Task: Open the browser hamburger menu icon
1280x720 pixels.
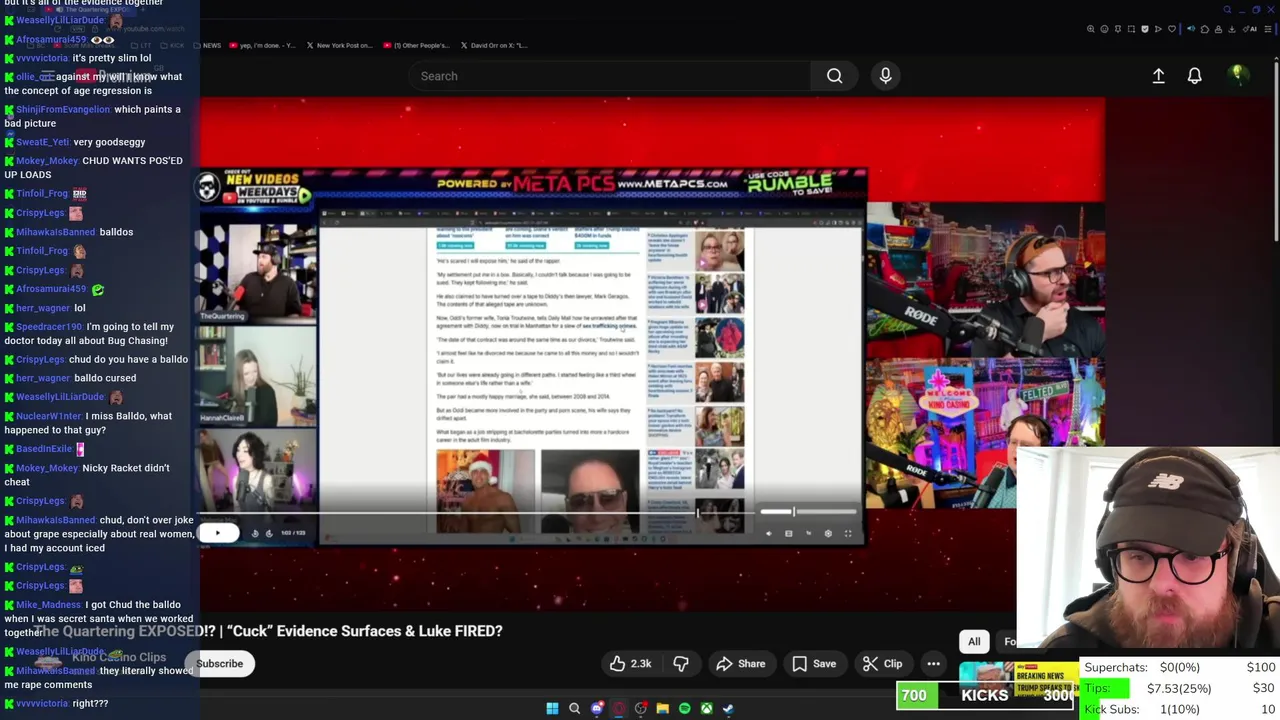Action: (x=1268, y=29)
